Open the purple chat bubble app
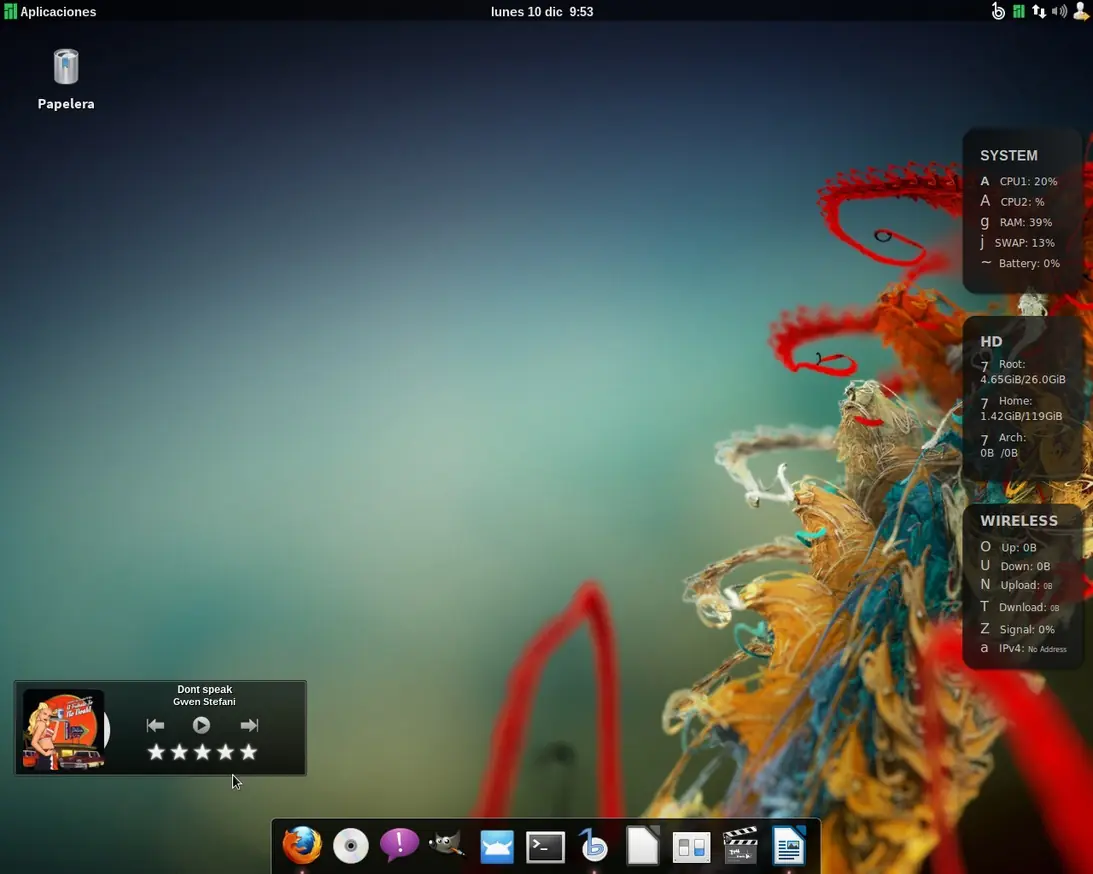The width and height of the screenshot is (1093, 874). 399,844
